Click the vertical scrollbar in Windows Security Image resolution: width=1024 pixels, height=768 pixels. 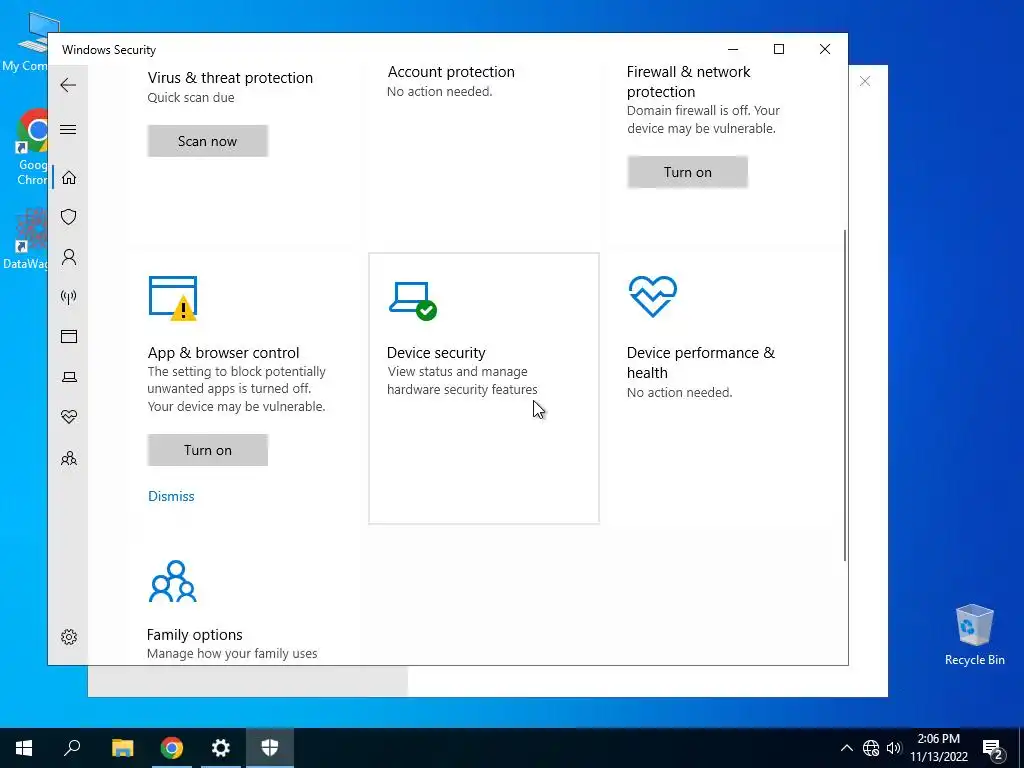tap(845, 395)
